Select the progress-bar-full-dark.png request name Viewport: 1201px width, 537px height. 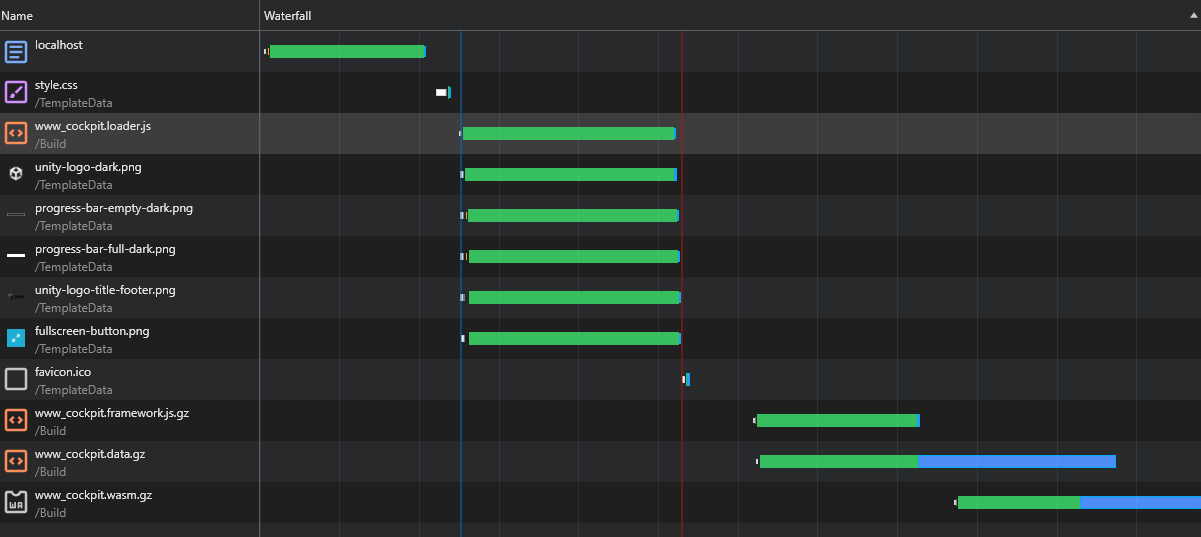tap(105, 250)
